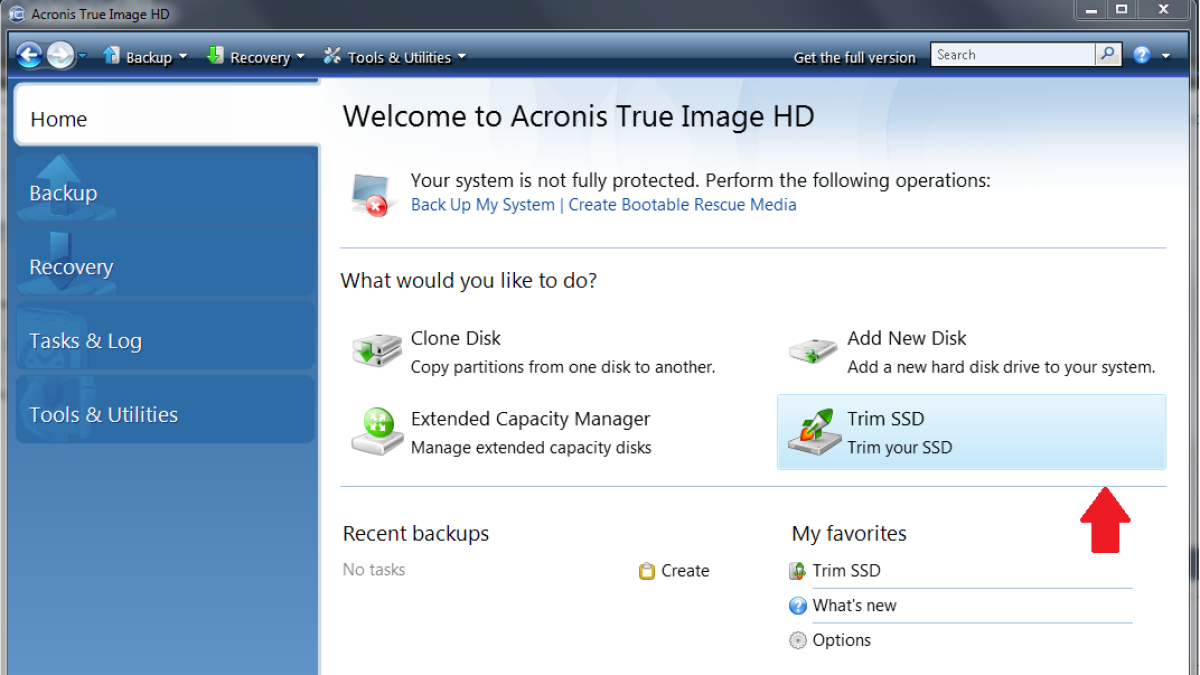The height and width of the screenshot is (675, 1200).
Task: Click the What would you like to do? heading
Action: click(x=469, y=281)
